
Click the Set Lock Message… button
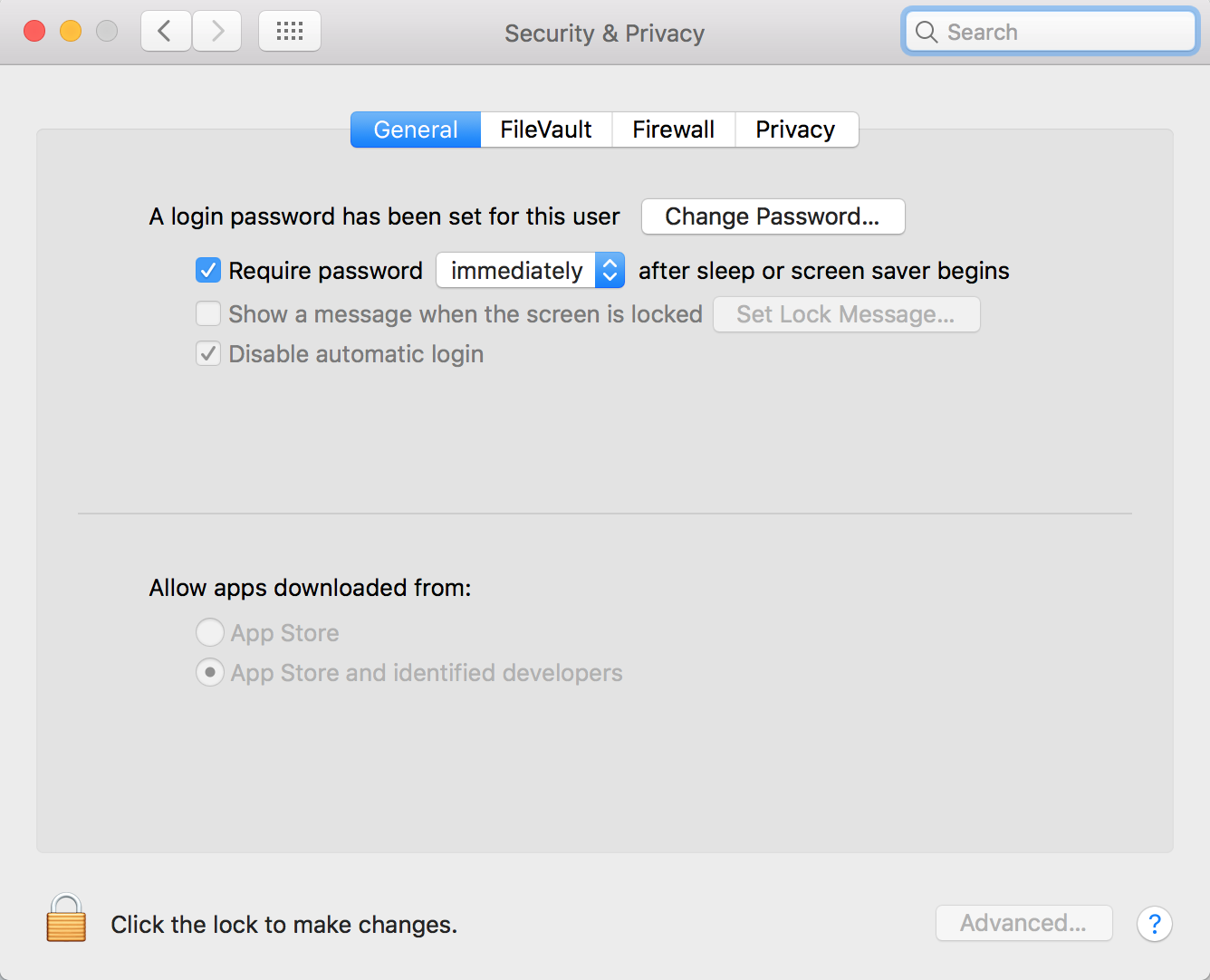(846, 314)
